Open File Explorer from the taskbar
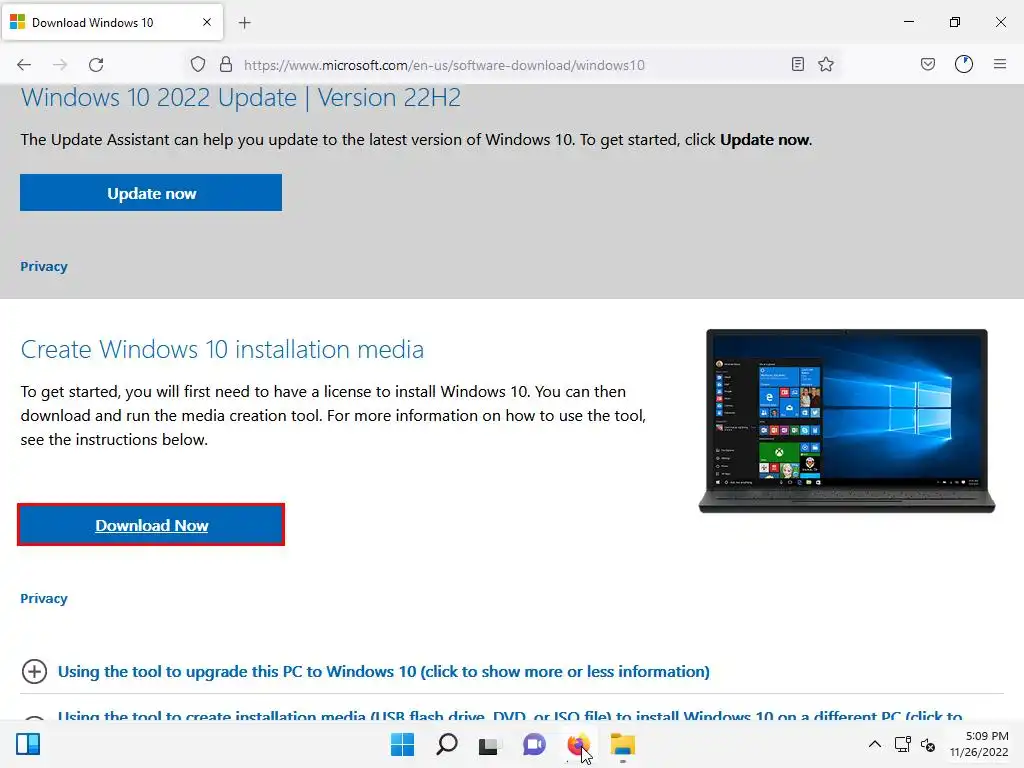This screenshot has width=1024, height=768. click(x=622, y=744)
